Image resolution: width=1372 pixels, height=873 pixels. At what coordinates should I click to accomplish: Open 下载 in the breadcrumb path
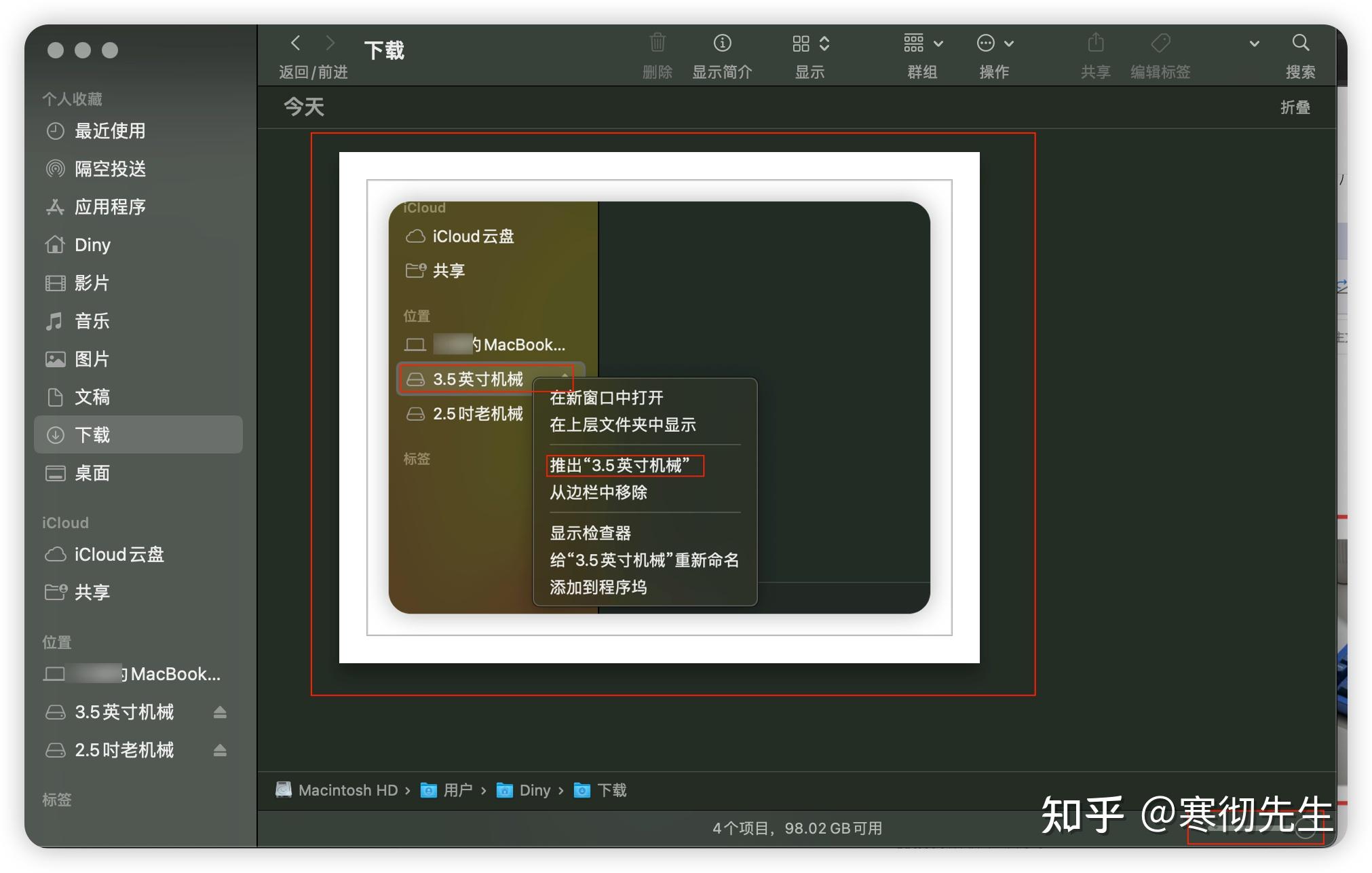click(611, 790)
